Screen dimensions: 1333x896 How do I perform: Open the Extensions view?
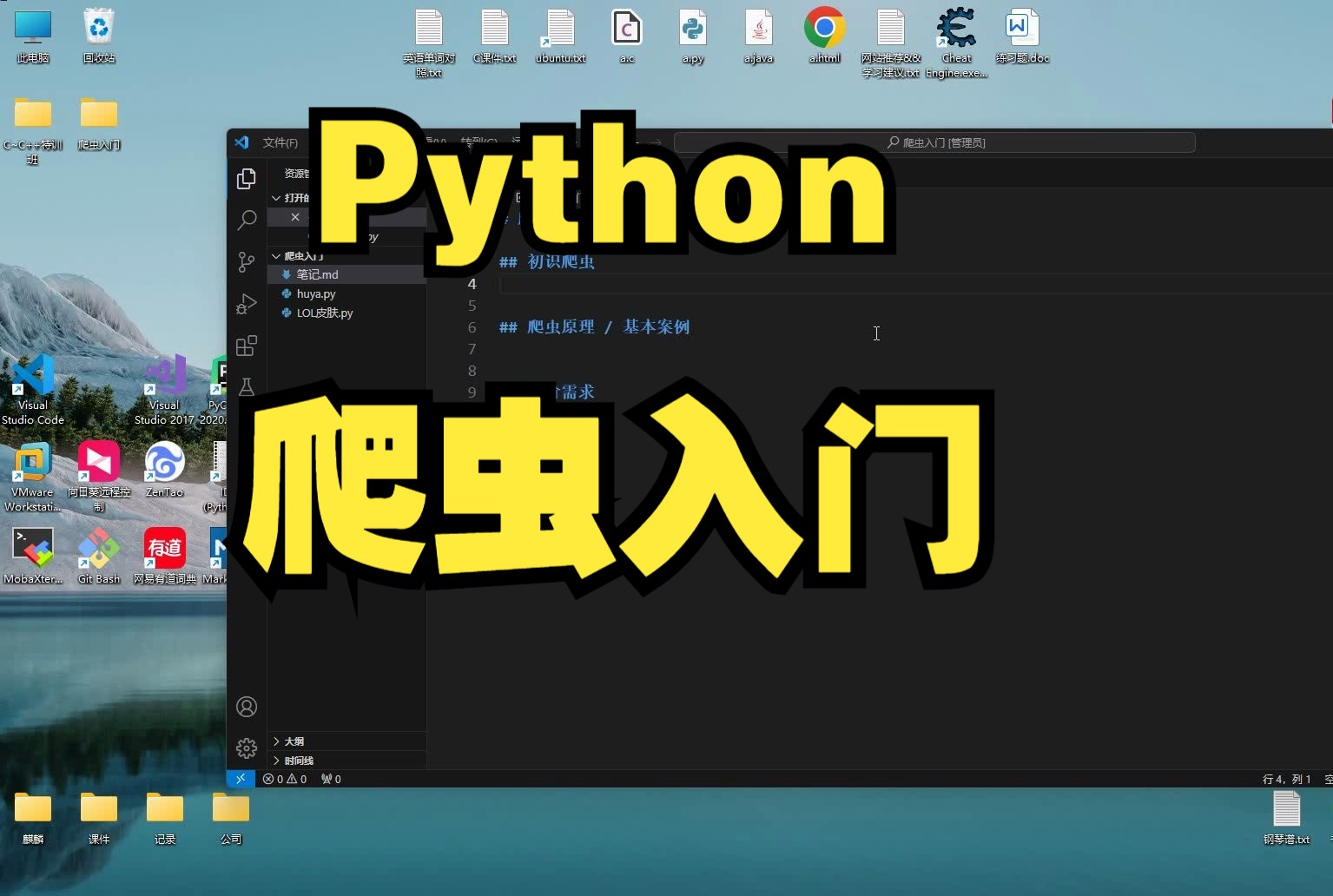point(247,346)
